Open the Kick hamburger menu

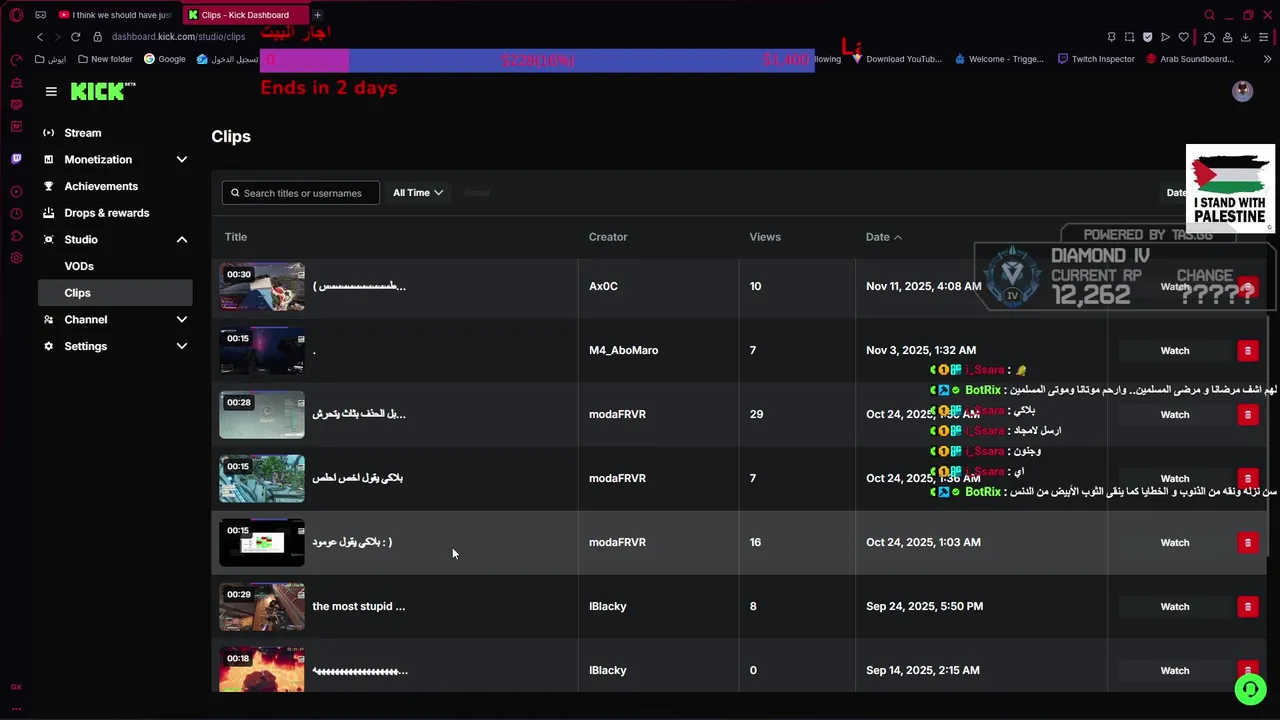[51, 91]
